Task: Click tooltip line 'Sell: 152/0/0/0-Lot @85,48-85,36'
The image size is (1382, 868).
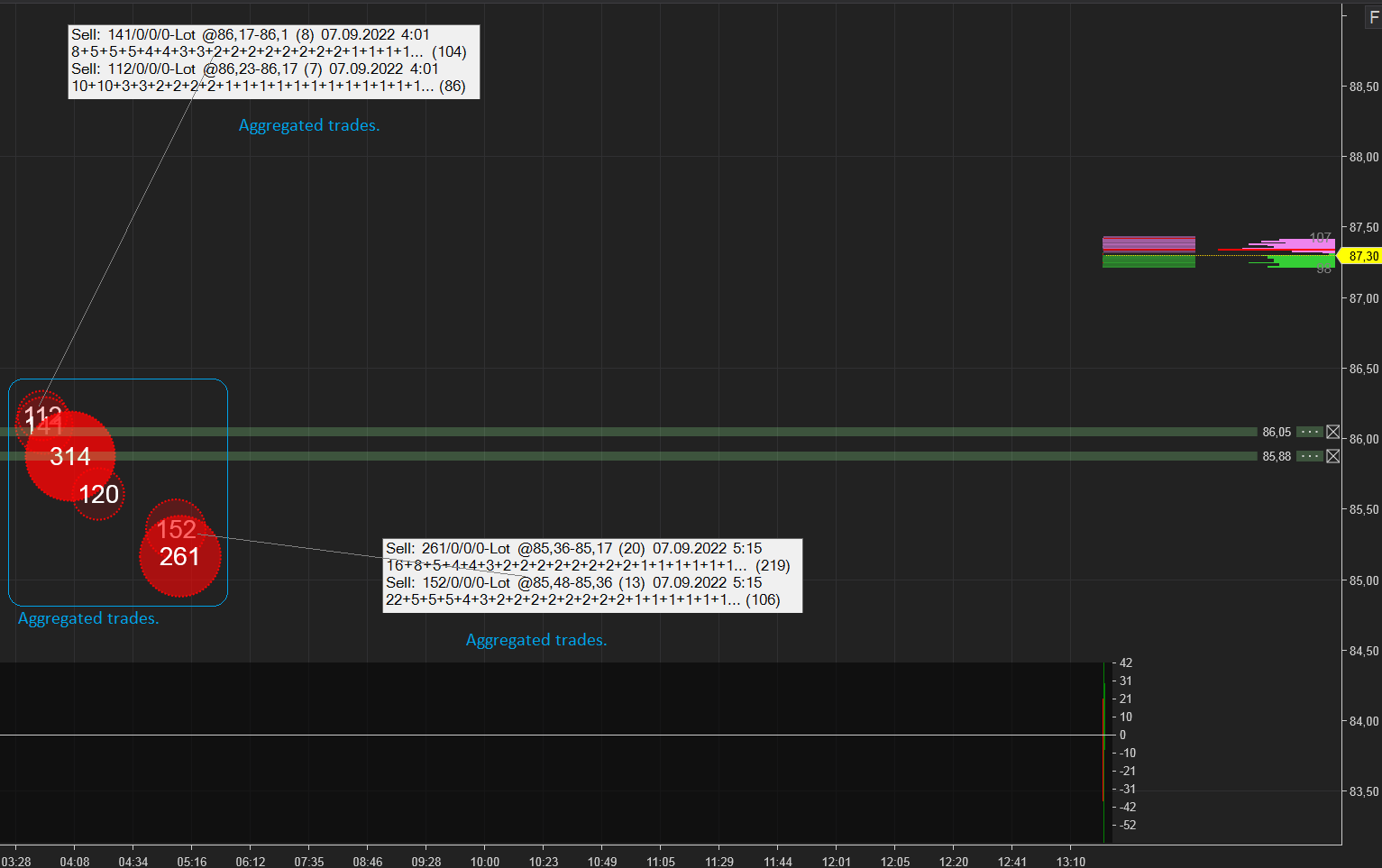Action: (x=574, y=582)
